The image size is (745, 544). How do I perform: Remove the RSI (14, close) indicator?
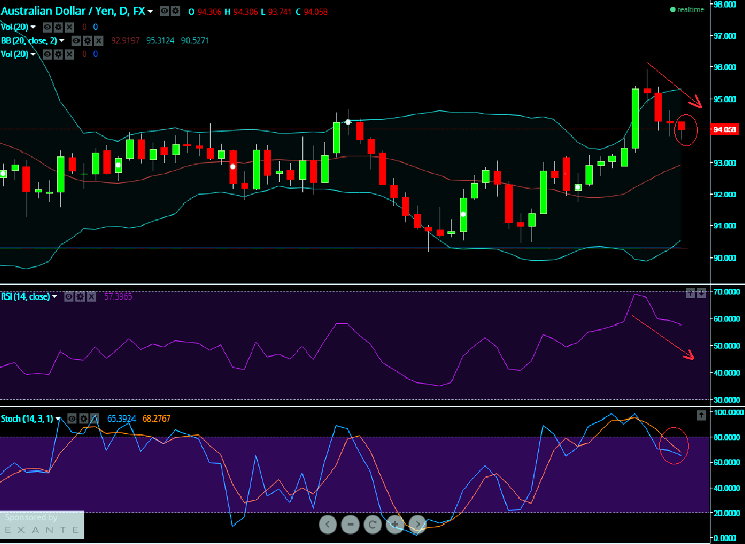tap(91, 297)
